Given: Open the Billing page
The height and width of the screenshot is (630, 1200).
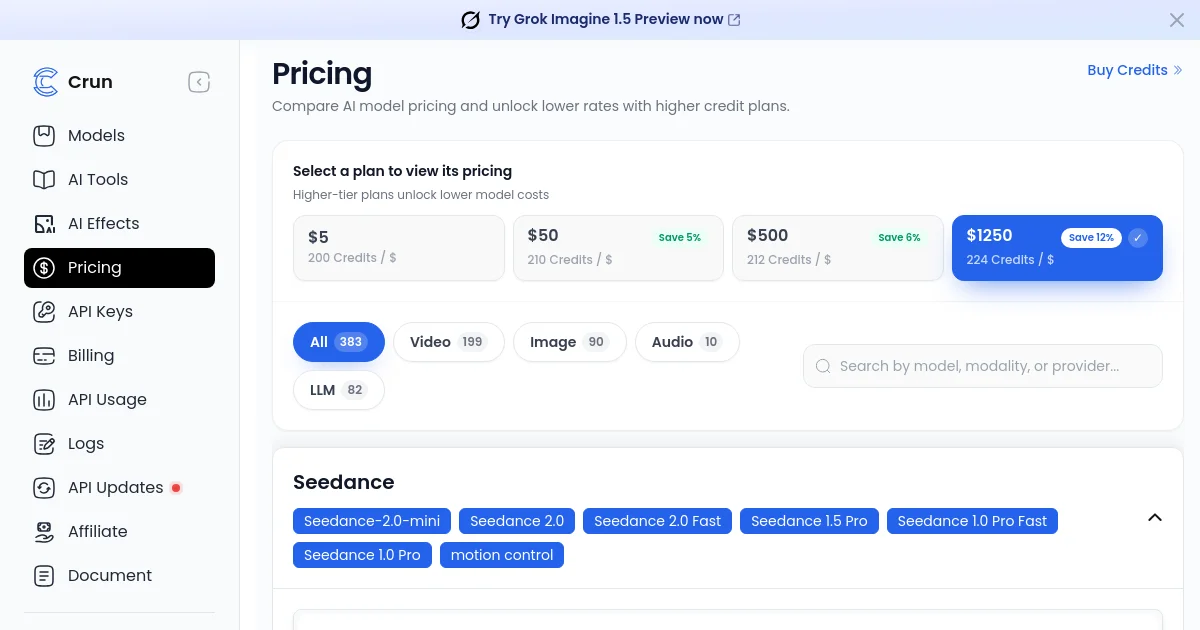Looking at the screenshot, I should [x=119, y=355].
